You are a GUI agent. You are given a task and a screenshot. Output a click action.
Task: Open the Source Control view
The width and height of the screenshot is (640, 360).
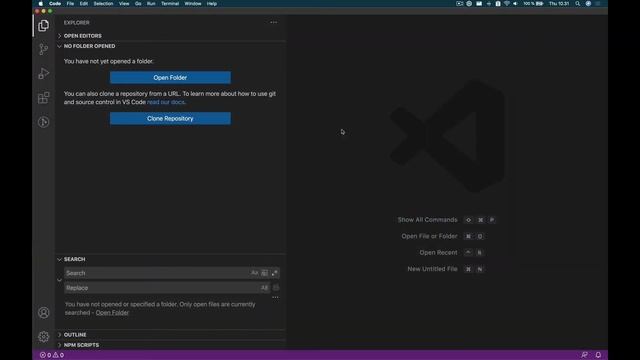click(x=43, y=49)
